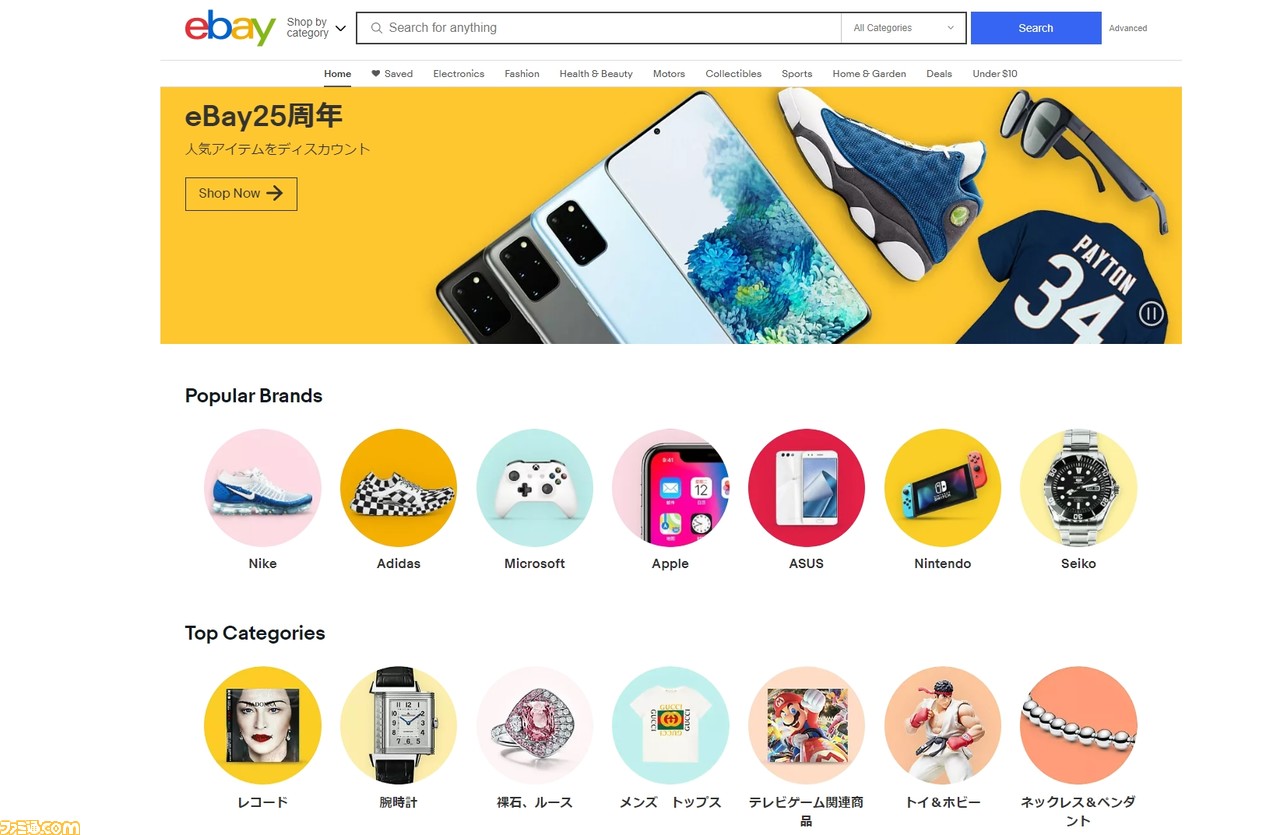Image resolution: width=1280 pixels, height=835 pixels.
Task: Pause the banner carousel
Action: pyautogui.click(x=1151, y=314)
